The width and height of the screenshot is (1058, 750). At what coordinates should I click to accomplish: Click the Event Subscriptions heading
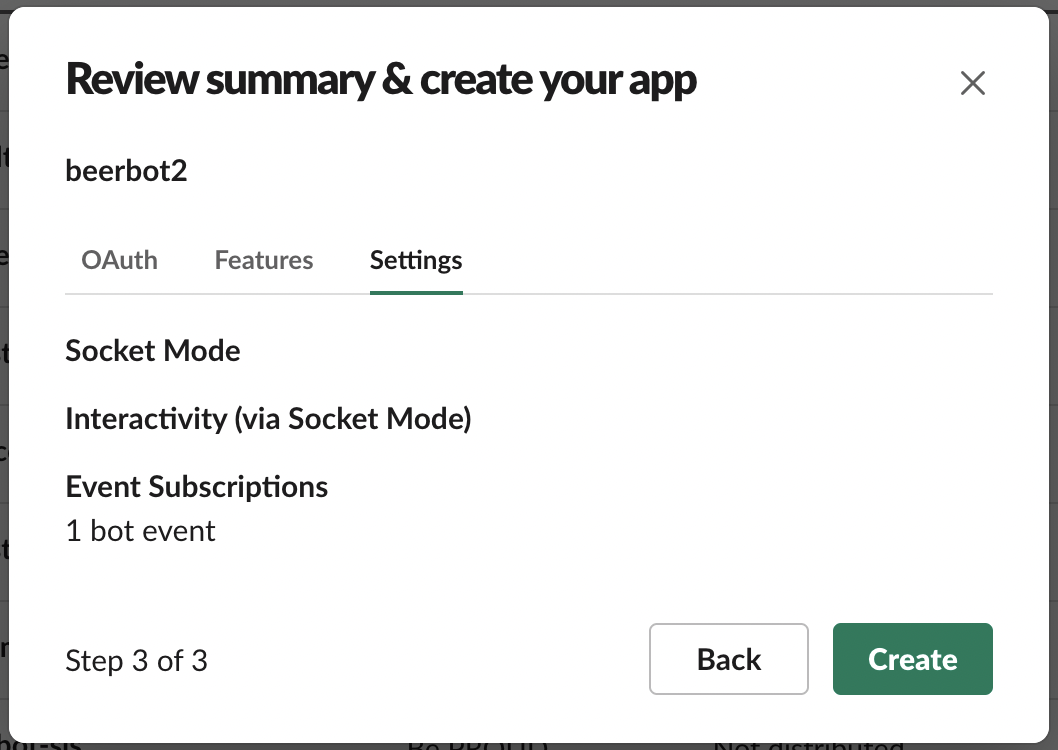[197, 487]
